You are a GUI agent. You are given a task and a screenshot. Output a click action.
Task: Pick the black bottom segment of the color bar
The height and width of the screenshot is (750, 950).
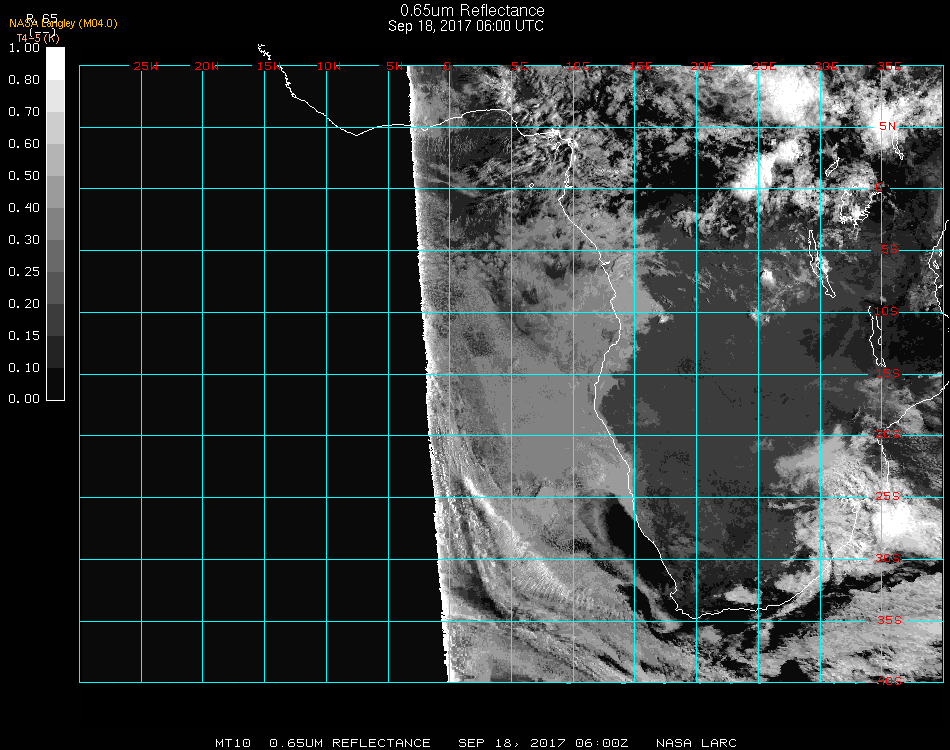click(x=55, y=383)
